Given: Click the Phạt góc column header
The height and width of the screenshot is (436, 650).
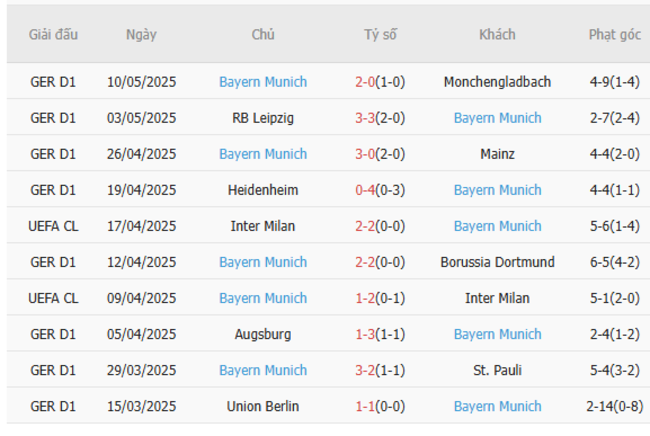Looking at the screenshot, I should click(615, 34).
